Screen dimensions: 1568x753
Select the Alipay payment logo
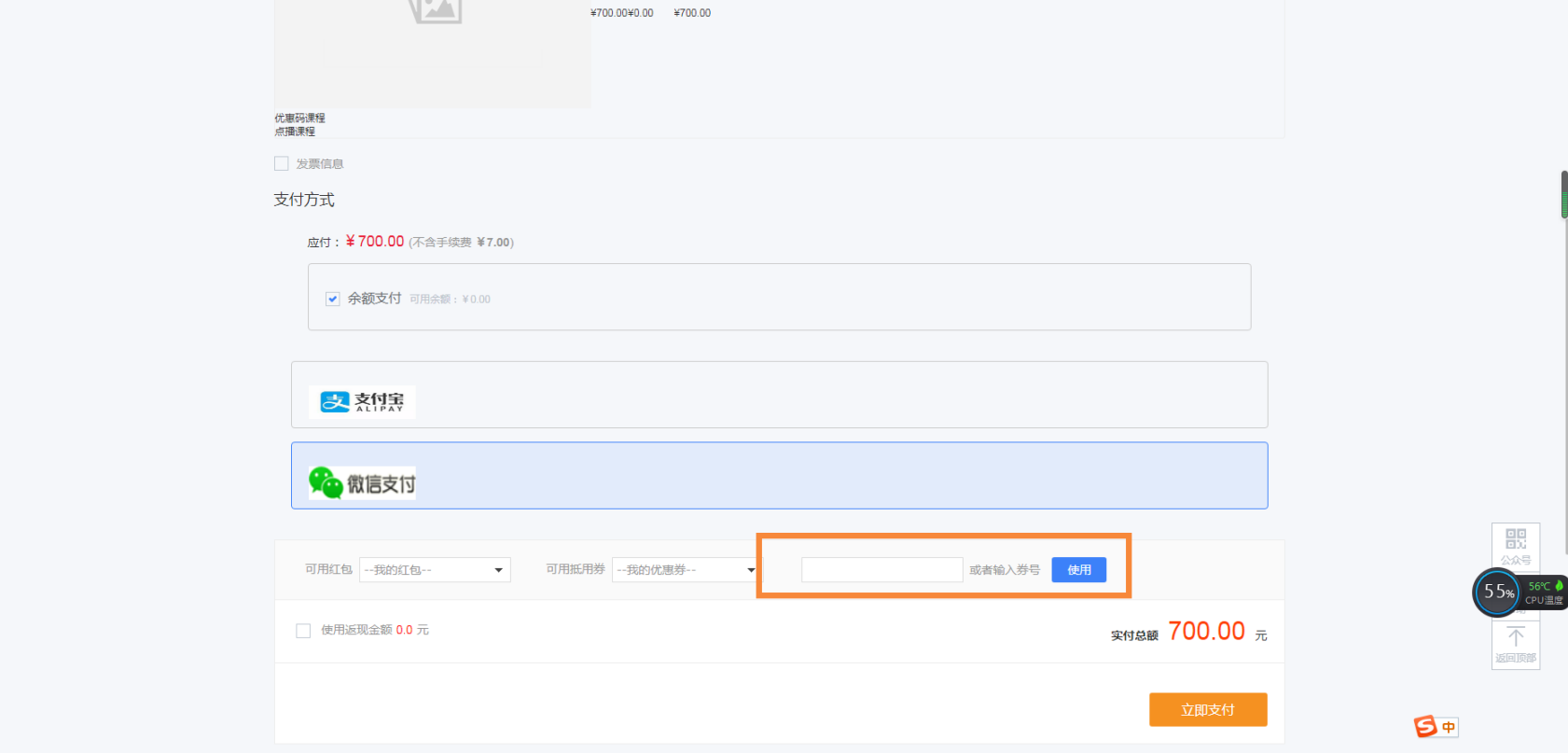point(362,402)
